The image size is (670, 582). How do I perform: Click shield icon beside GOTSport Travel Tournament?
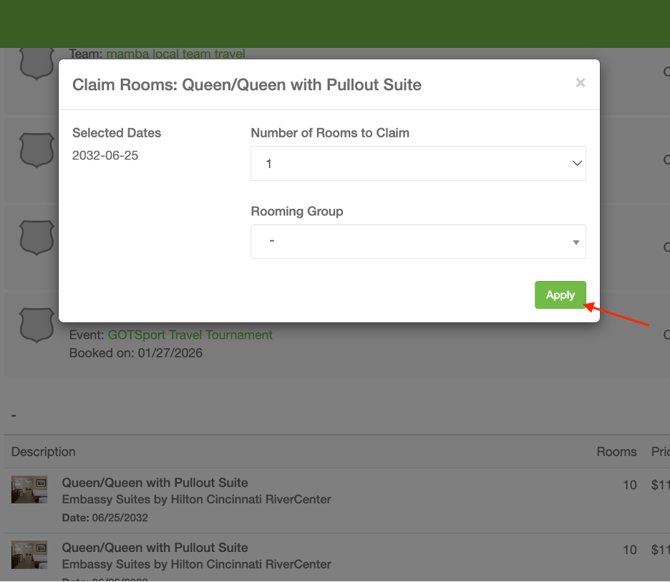tap(37, 325)
